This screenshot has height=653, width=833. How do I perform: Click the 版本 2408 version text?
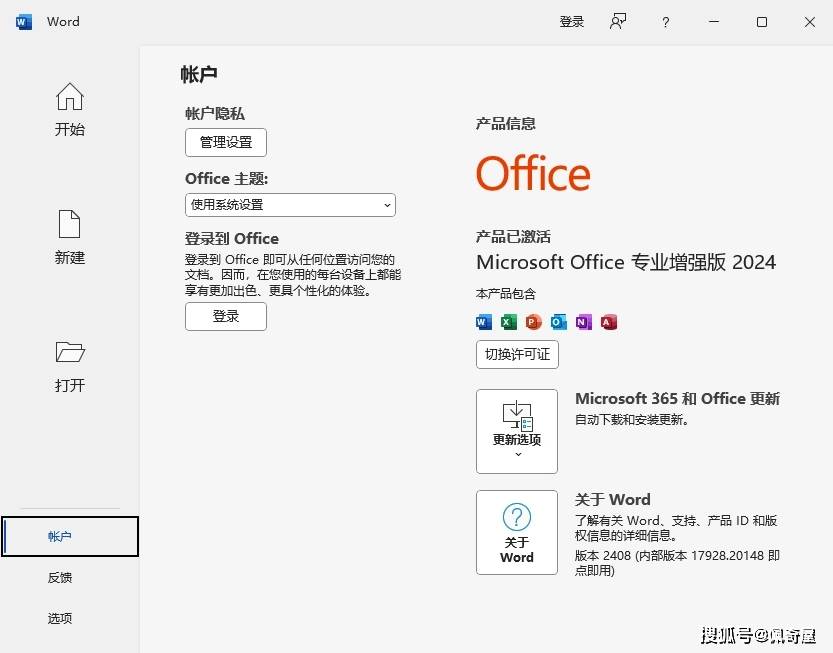pos(677,563)
